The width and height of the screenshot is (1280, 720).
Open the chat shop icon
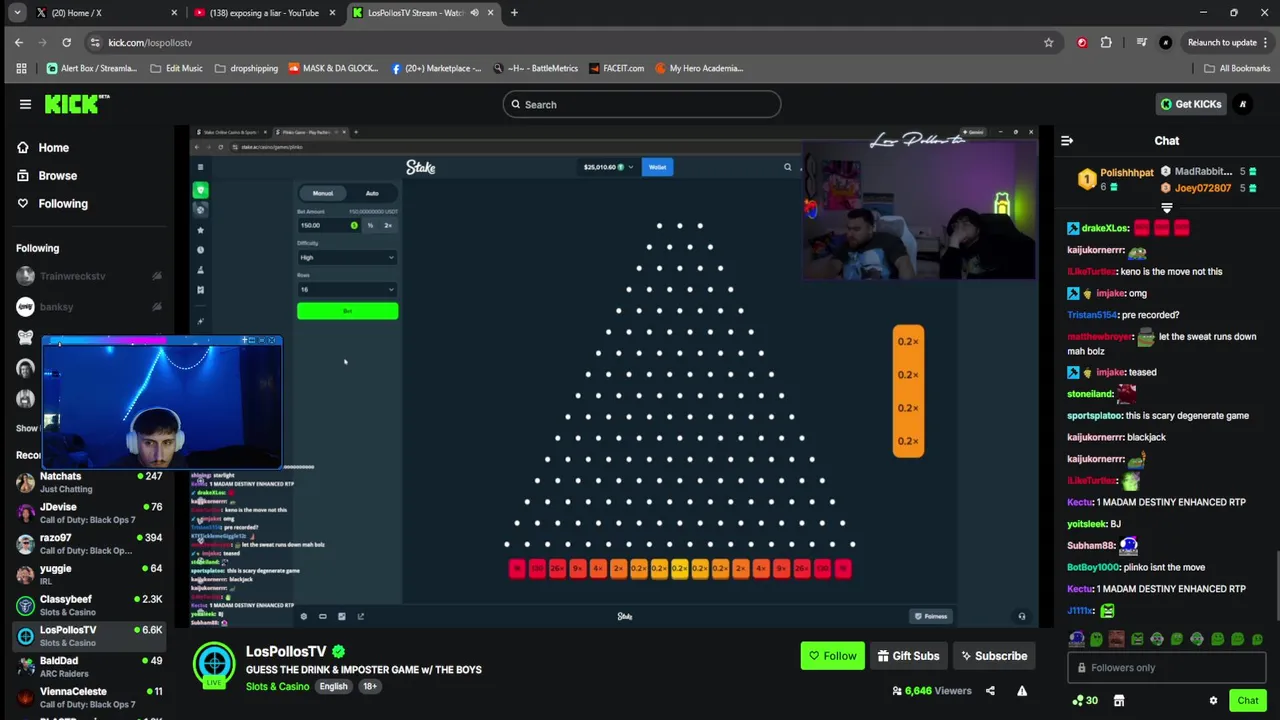click(1119, 701)
